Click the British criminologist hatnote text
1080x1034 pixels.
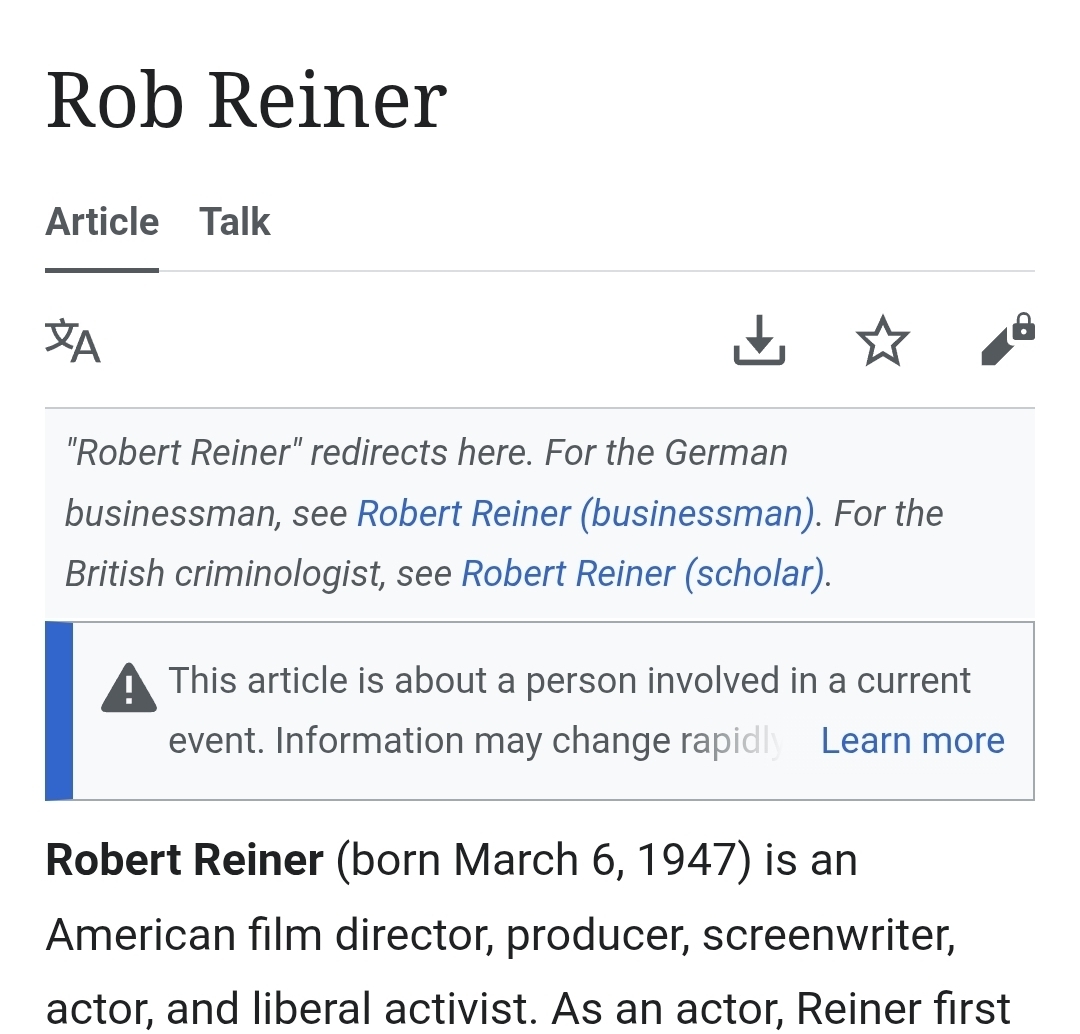click(225, 573)
